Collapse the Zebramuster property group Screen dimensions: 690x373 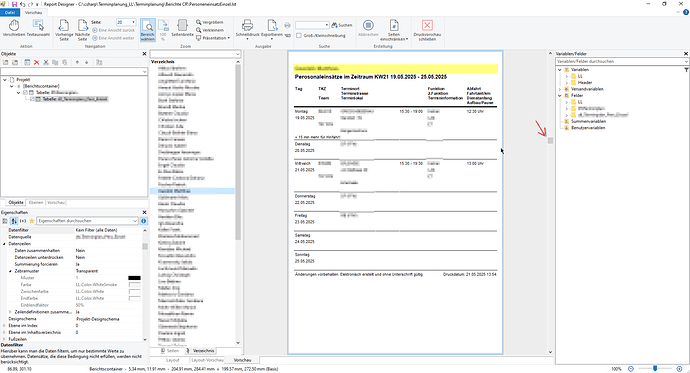11,271
